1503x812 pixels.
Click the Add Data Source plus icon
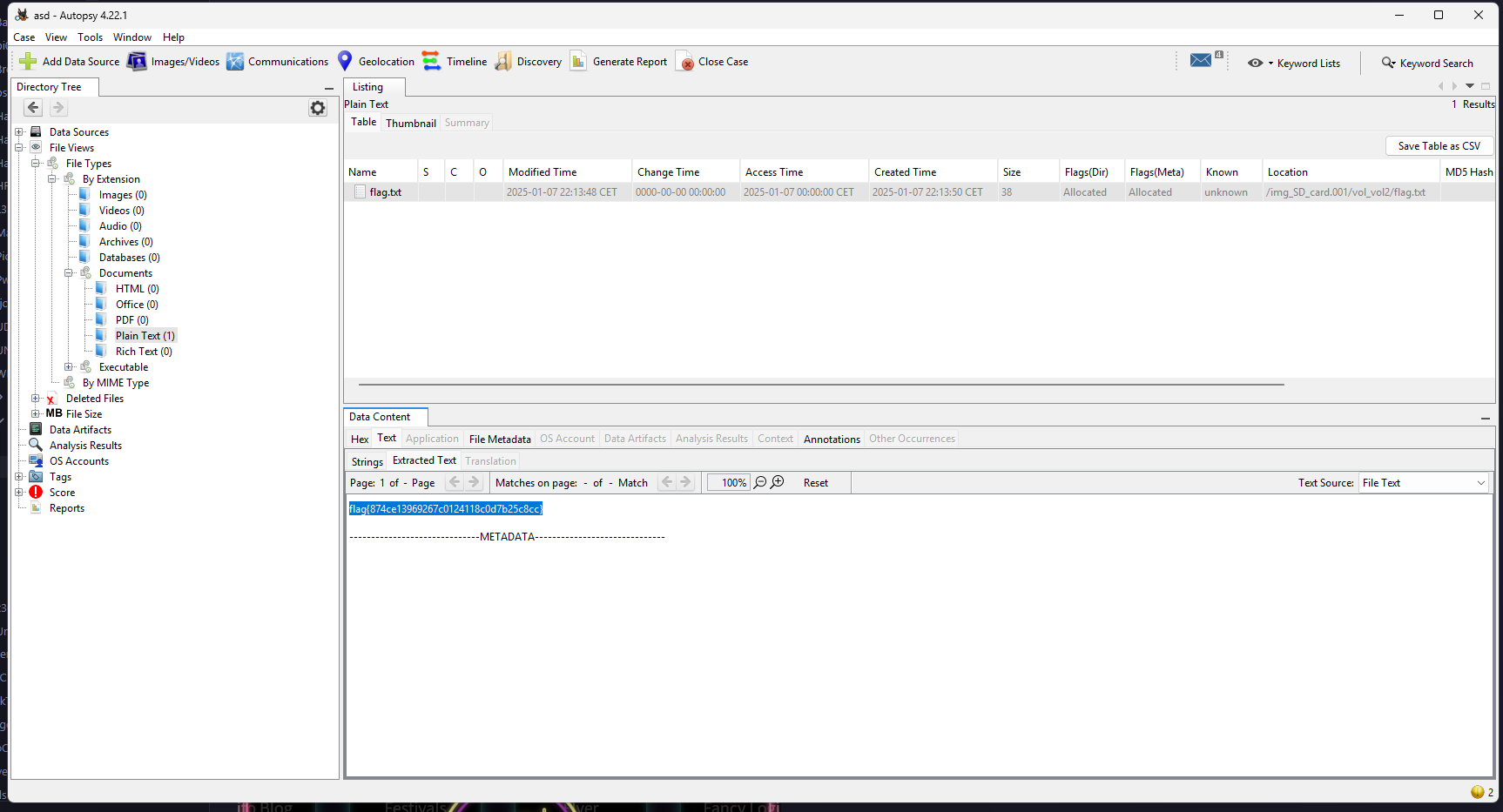tap(28, 62)
